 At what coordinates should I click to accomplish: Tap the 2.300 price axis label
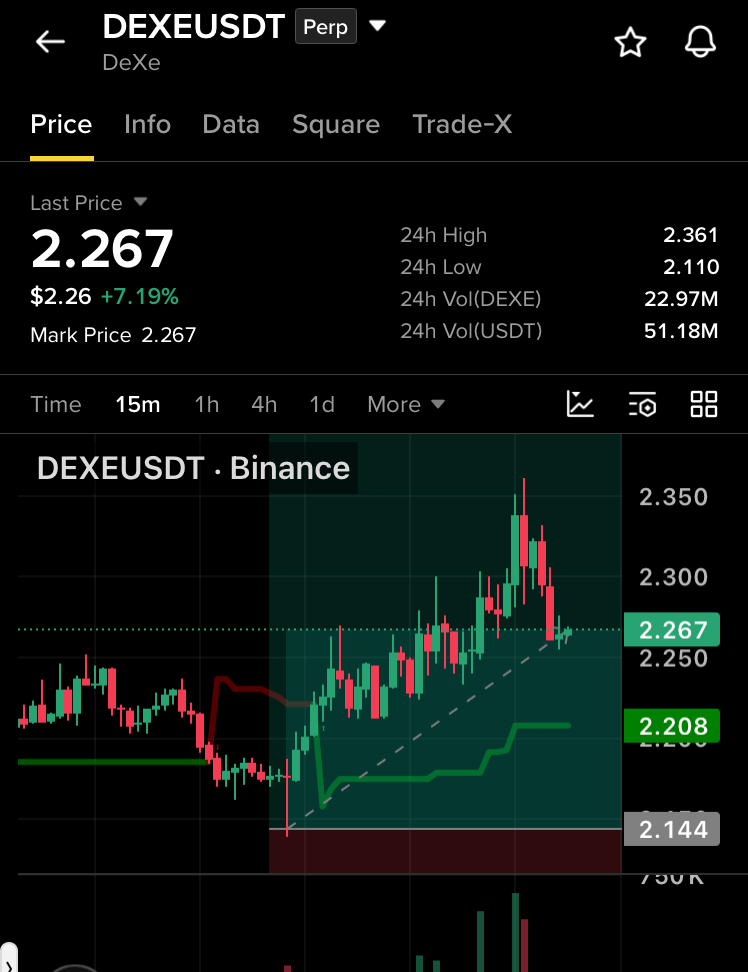674,577
